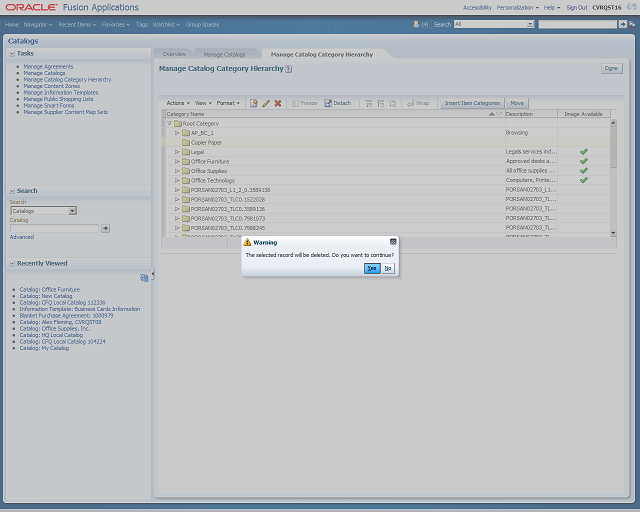Click the icon right of the search go button
The width and height of the screenshot is (640, 512).
click(632, 24)
